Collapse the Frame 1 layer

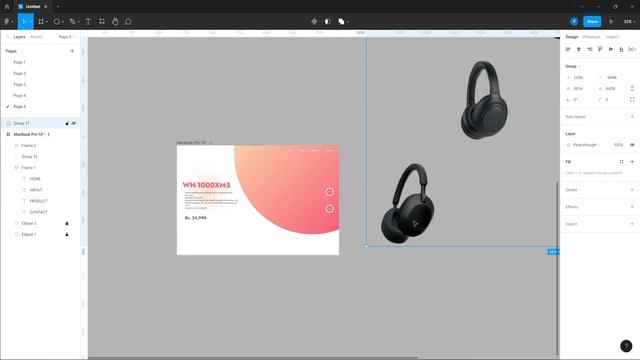16,167
